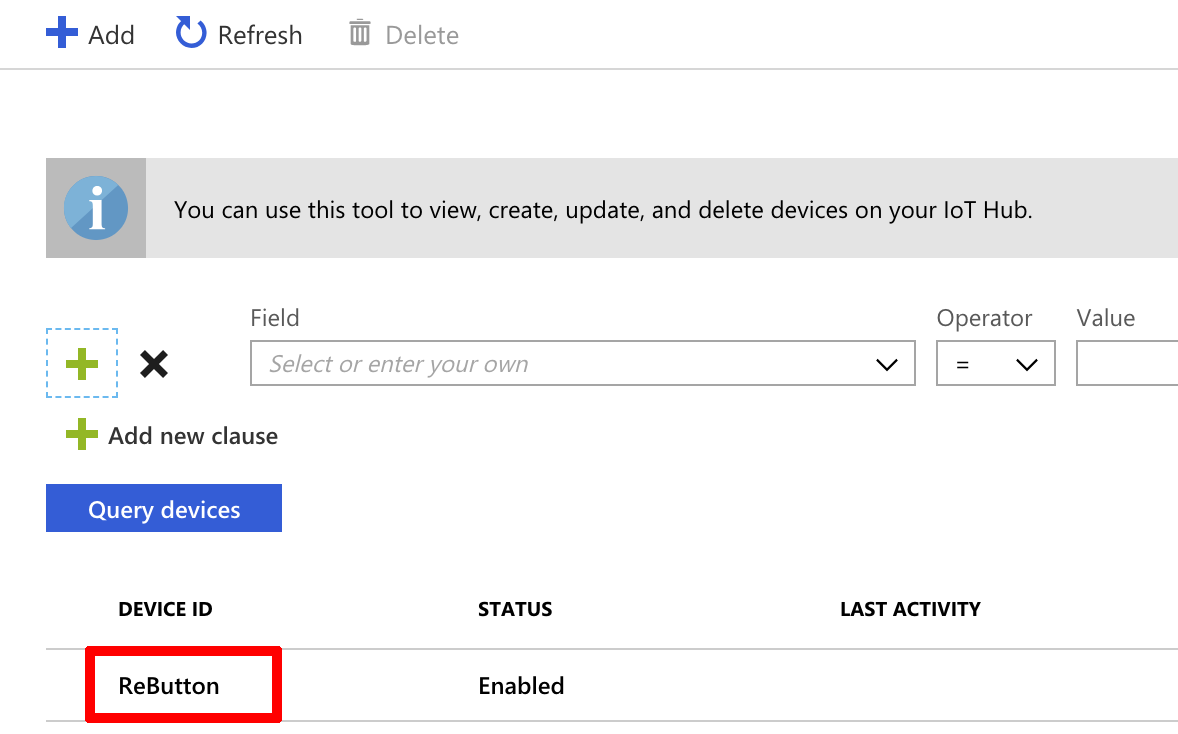Click the Enabled status cell
The width and height of the screenshot is (1178, 734).
pos(521,686)
